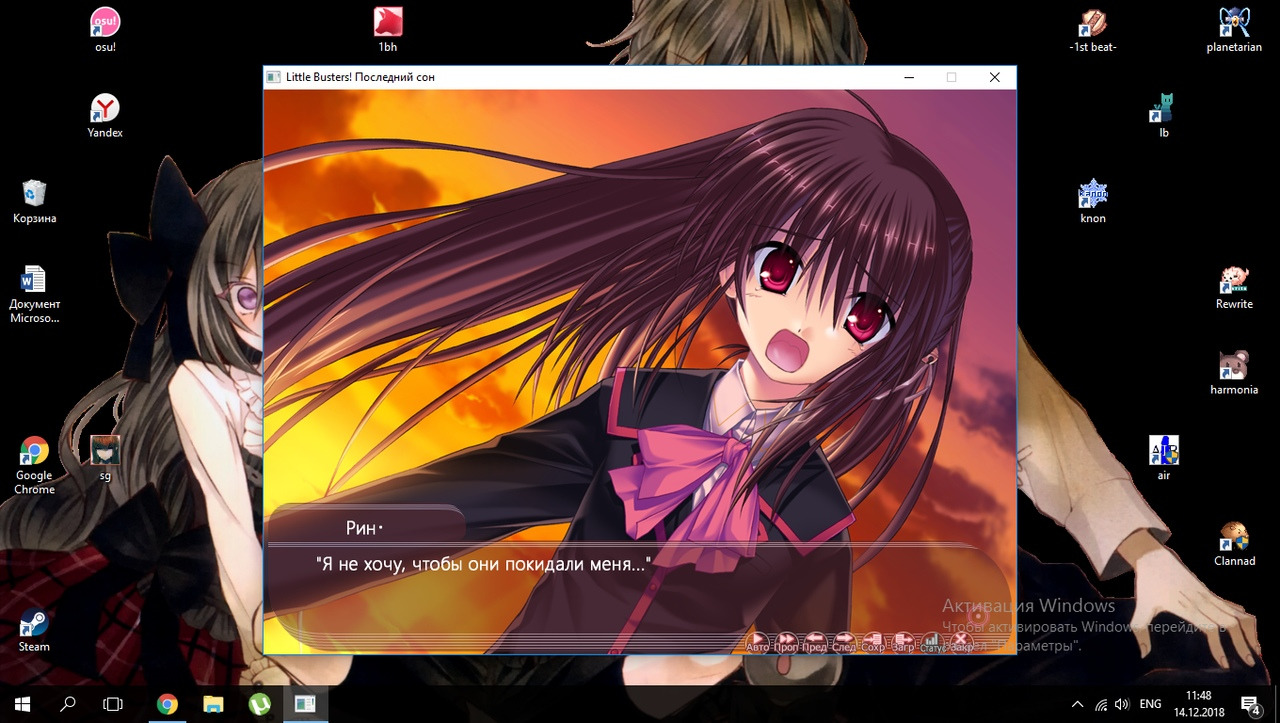Open the Статус status screen icon

932,641
